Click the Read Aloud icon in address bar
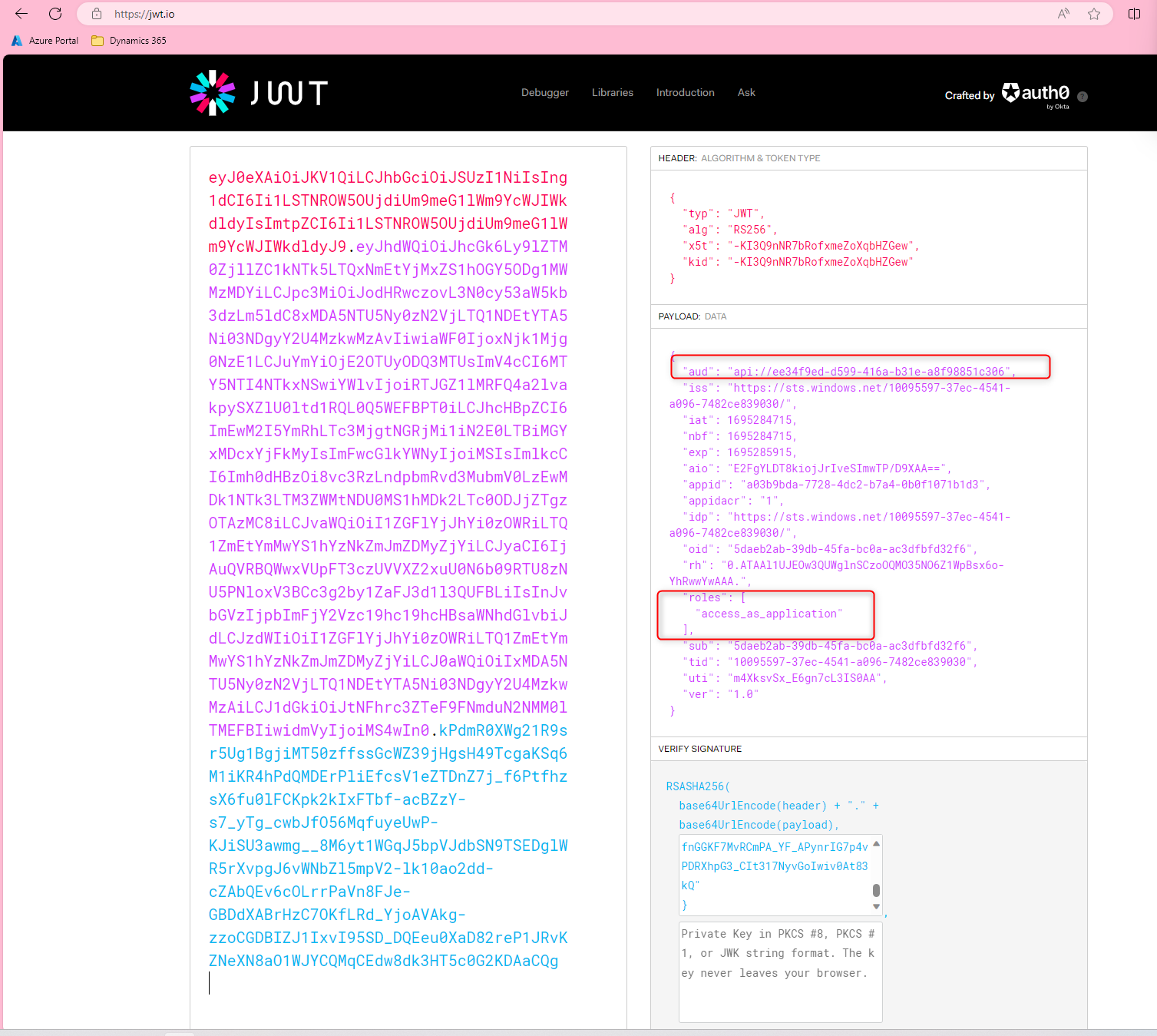Screen dimensions: 1157x1036 [1063, 14]
